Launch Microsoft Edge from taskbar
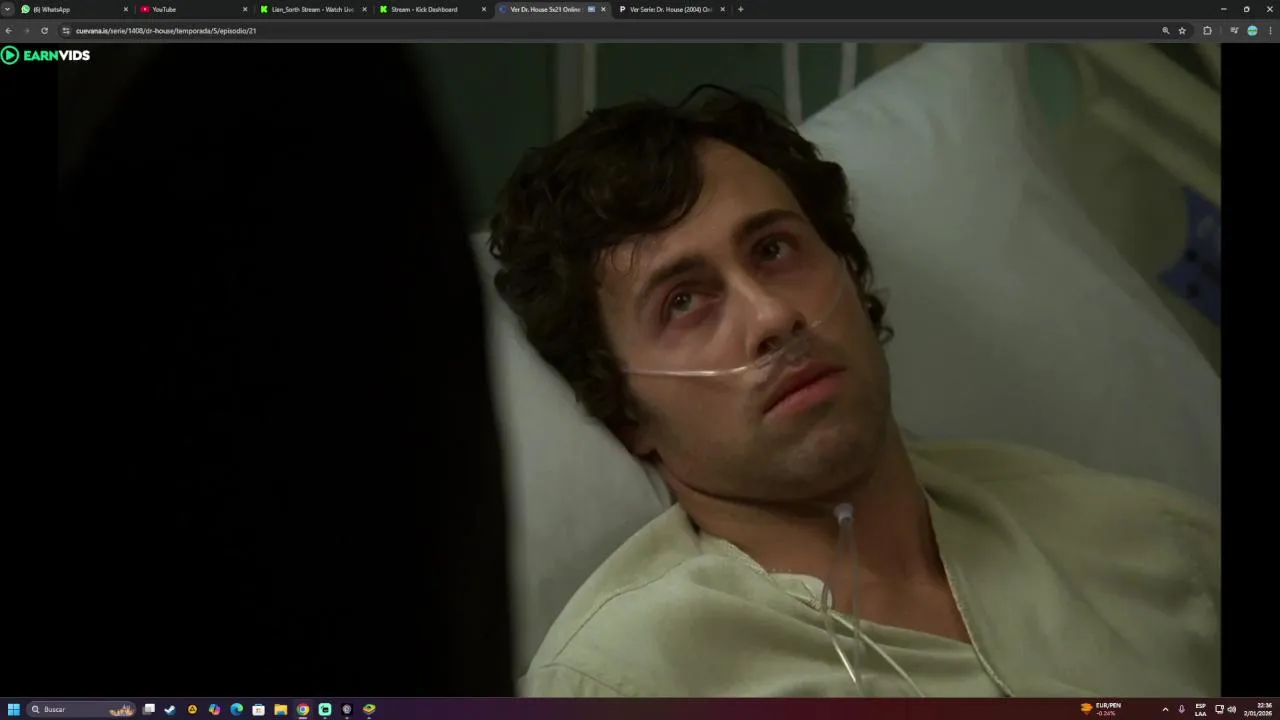 point(236,709)
